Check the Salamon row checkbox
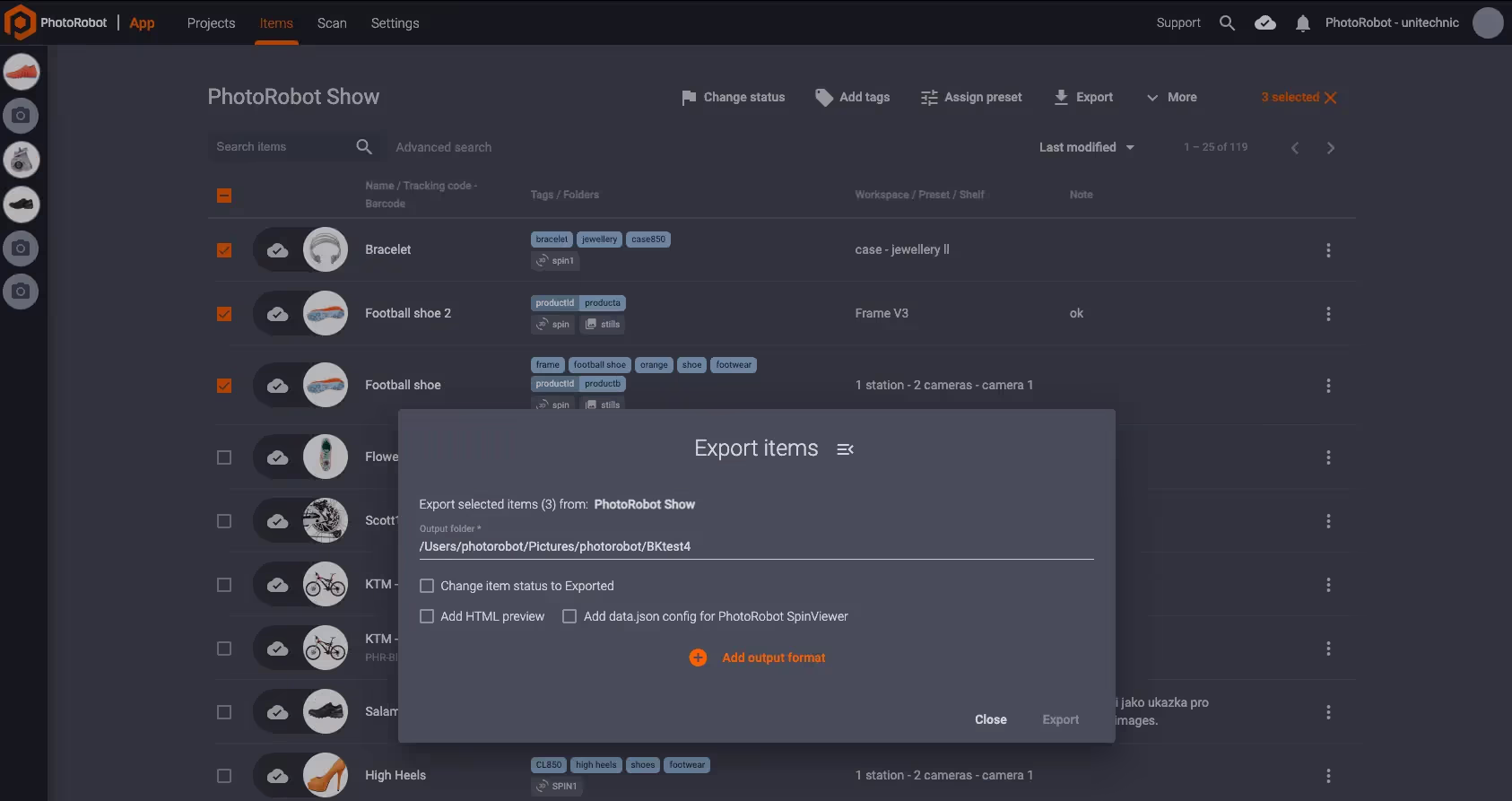 (x=224, y=712)
